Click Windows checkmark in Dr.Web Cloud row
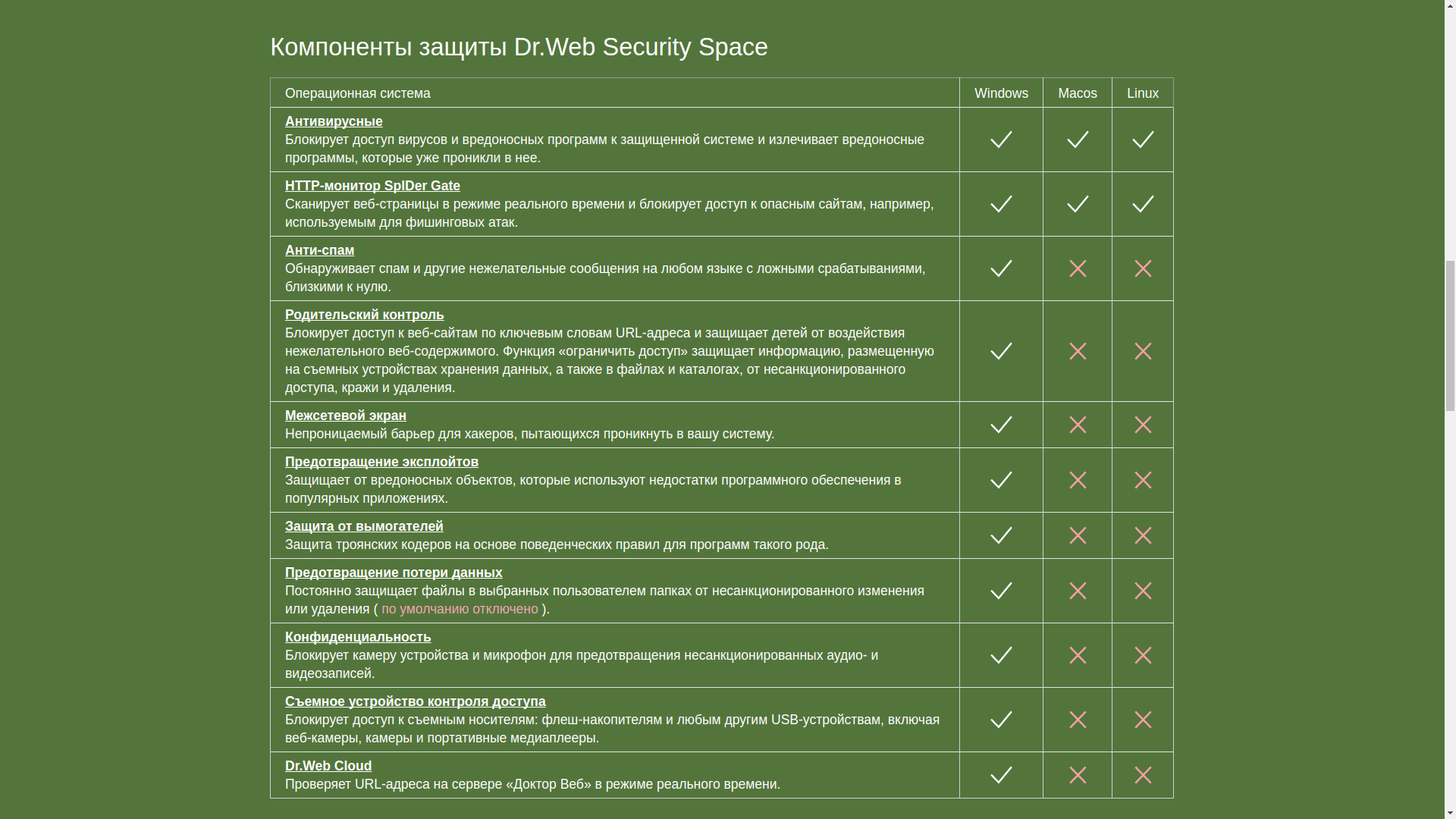The height and width of the screenshot is (819, 1456). click(x=1001, y=775)
